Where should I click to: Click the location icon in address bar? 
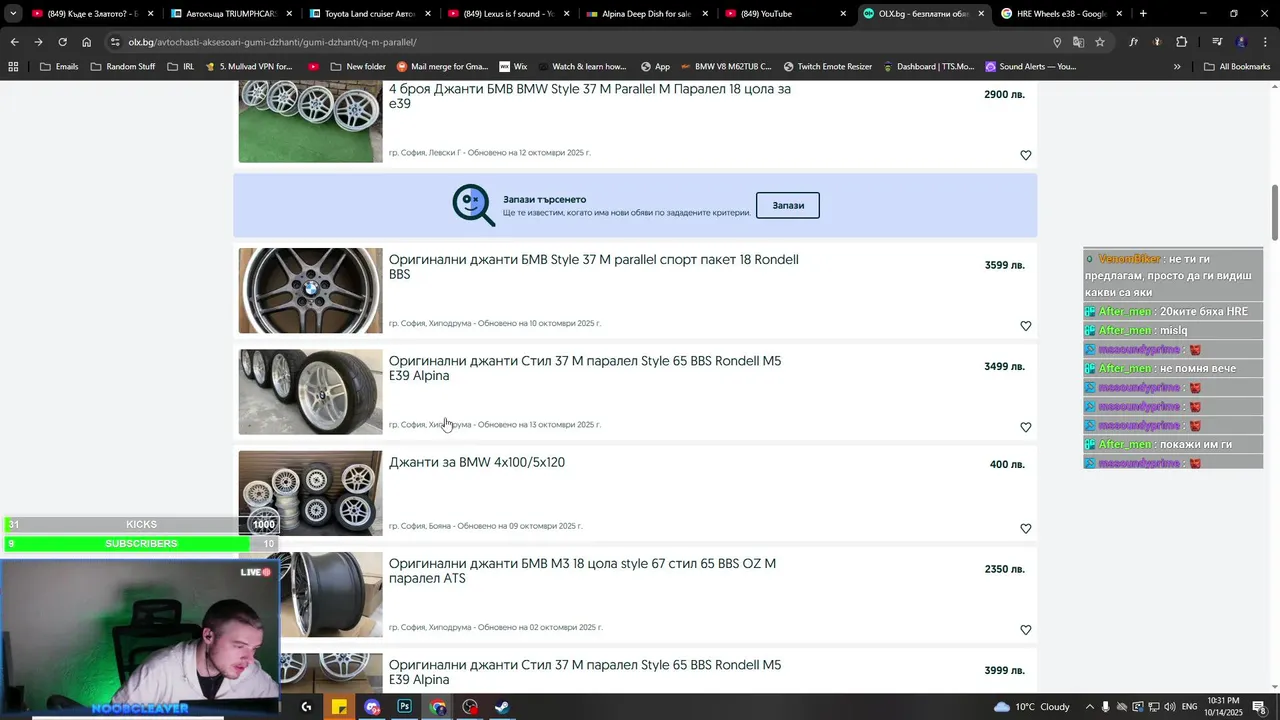pyautogui.click(x=1057, y=42)
